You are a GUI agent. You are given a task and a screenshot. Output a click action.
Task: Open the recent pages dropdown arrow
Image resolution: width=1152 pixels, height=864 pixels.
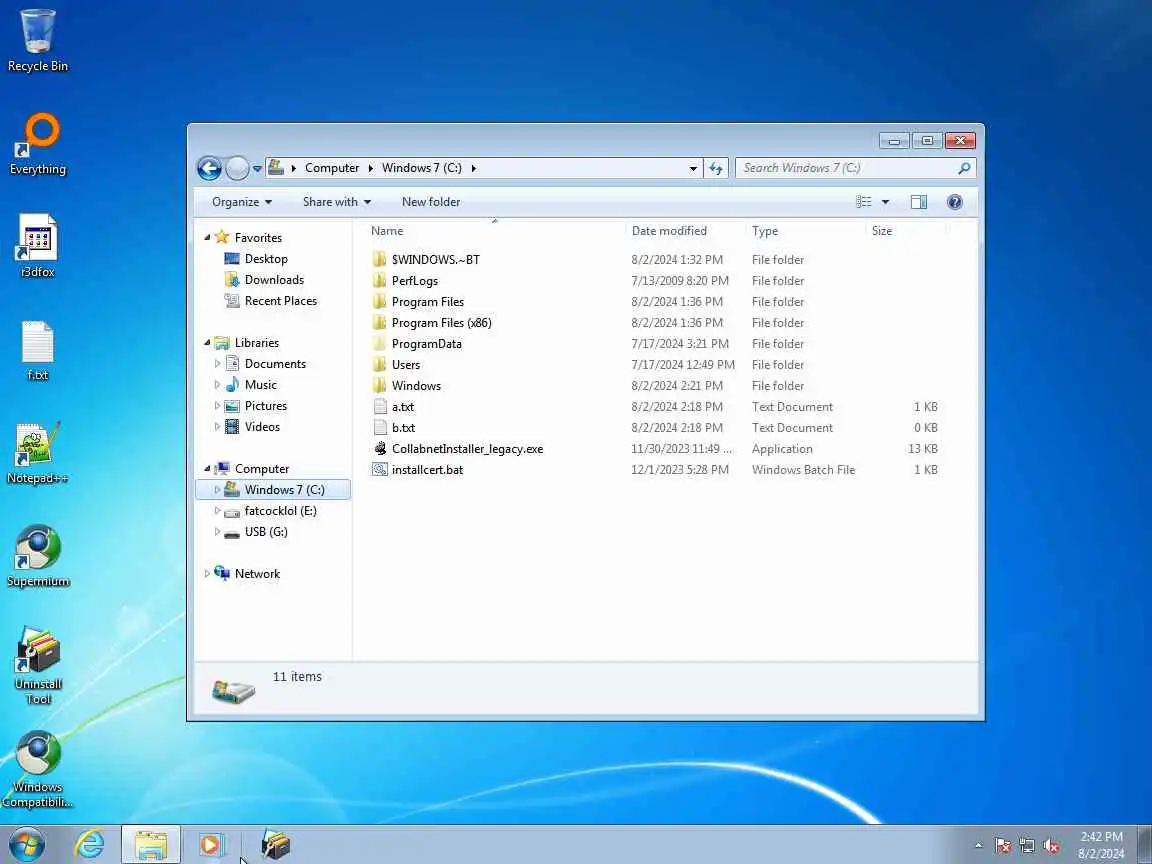pyautogui.click(x=257, y=168)
